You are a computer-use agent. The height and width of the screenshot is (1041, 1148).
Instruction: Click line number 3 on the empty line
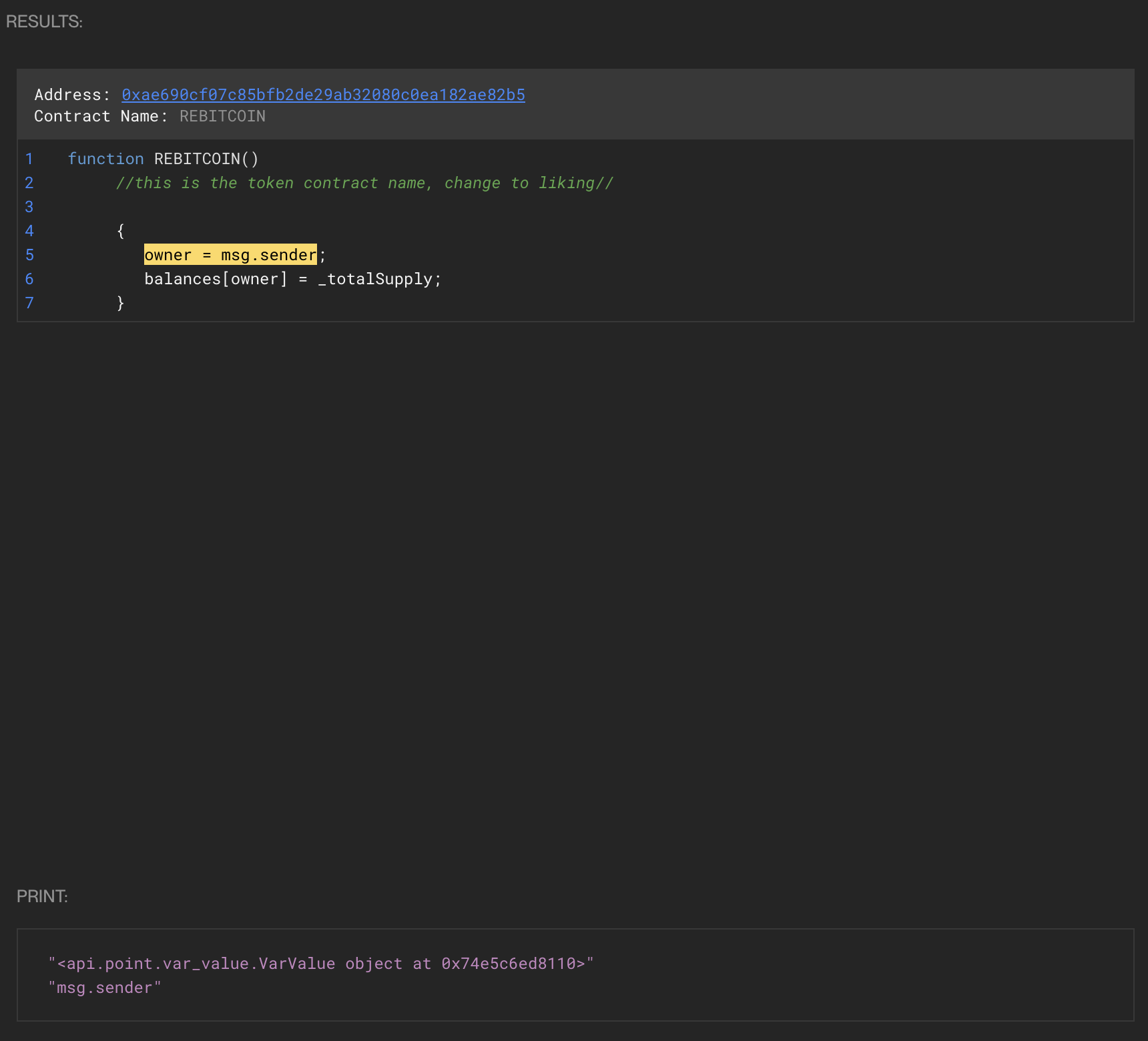(29, 207)
